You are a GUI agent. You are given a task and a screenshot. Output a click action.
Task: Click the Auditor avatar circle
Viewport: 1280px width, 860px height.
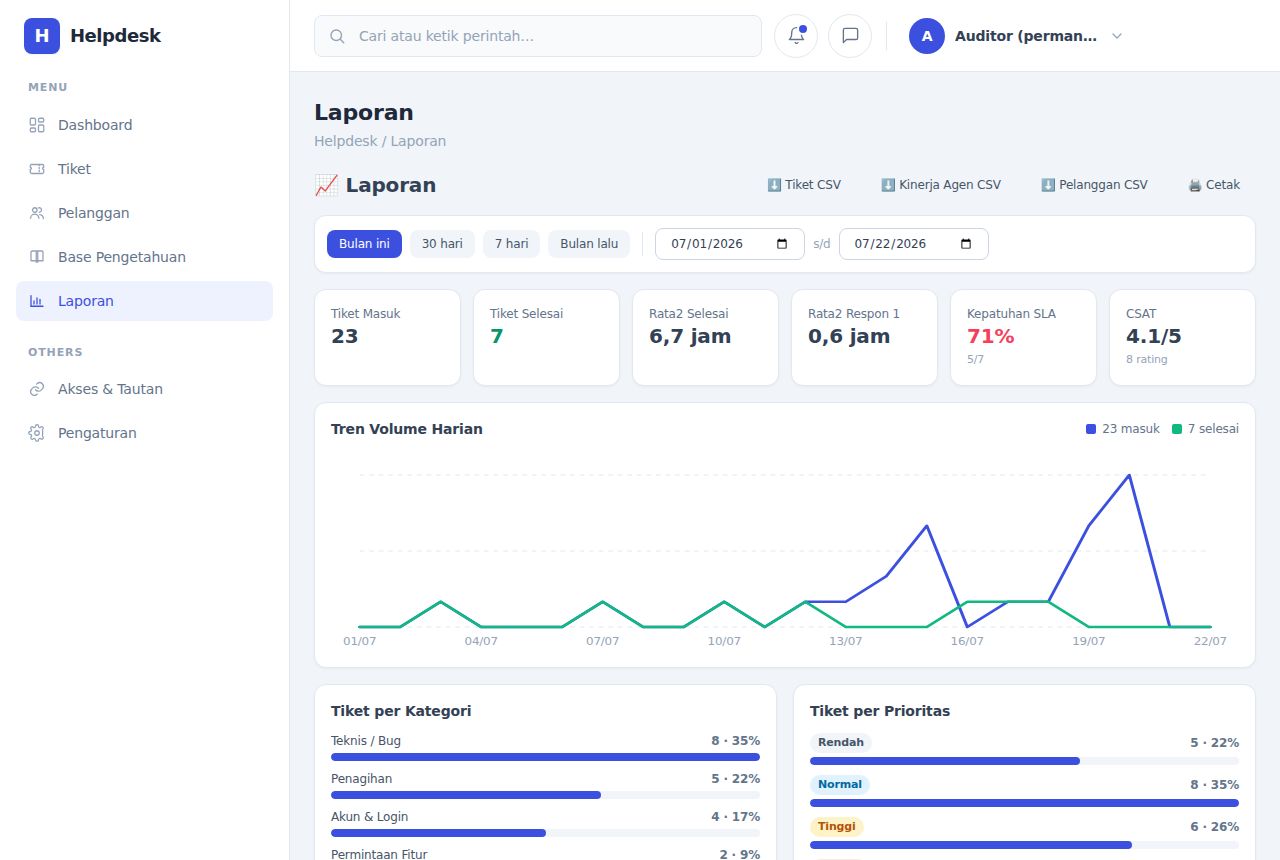click(927, 36)
